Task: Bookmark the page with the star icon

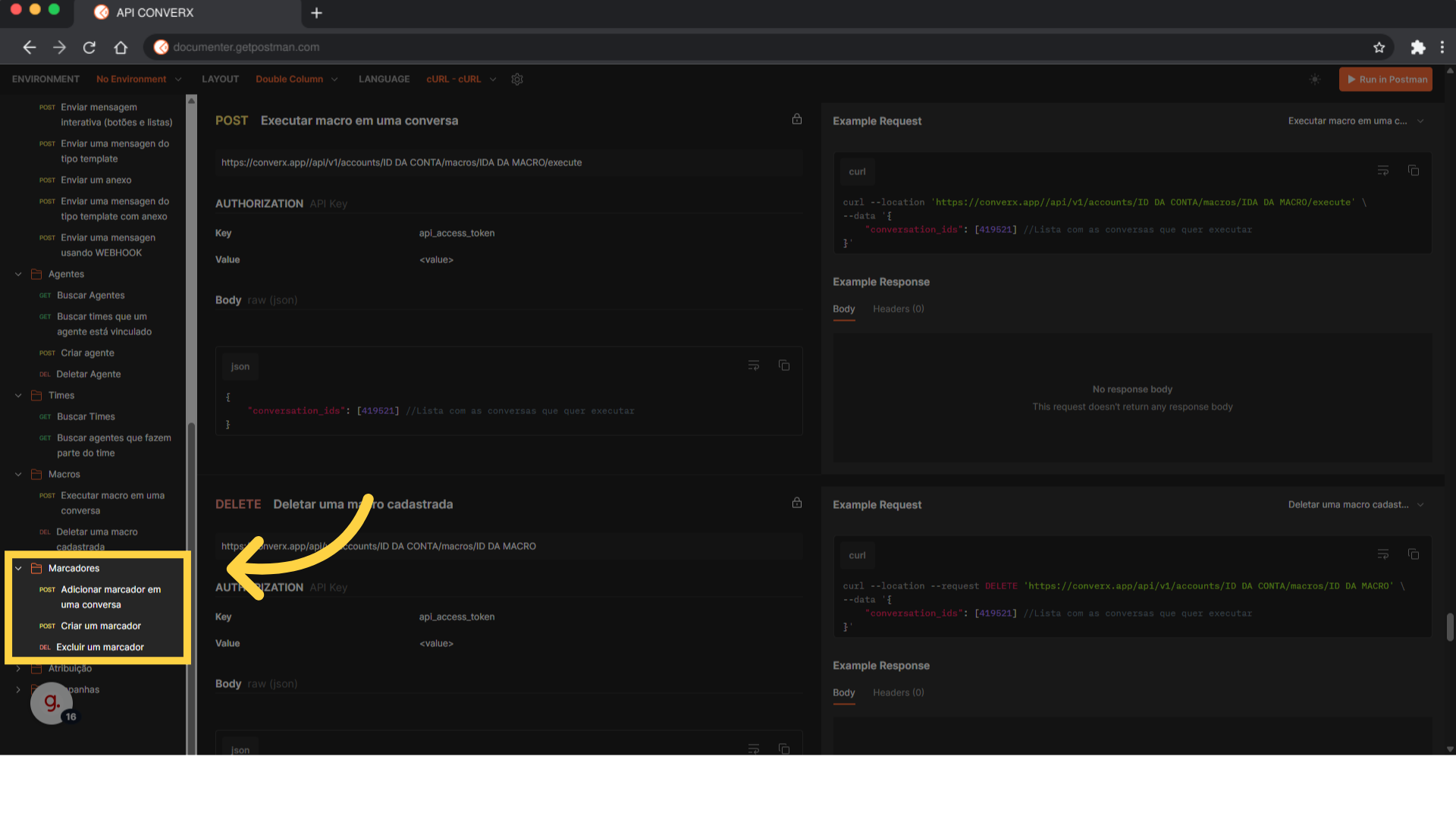Action: coord(1379,47)
